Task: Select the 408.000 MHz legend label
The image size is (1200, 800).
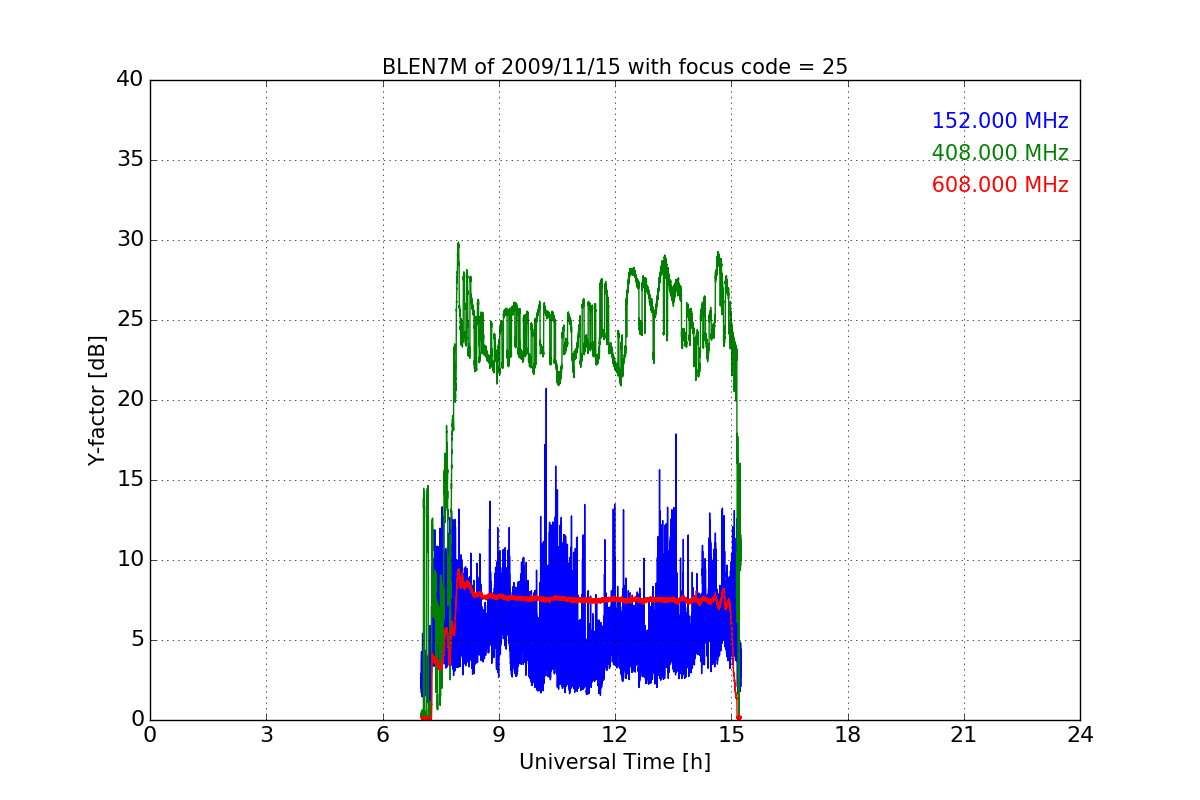Action: (1000, 153)
